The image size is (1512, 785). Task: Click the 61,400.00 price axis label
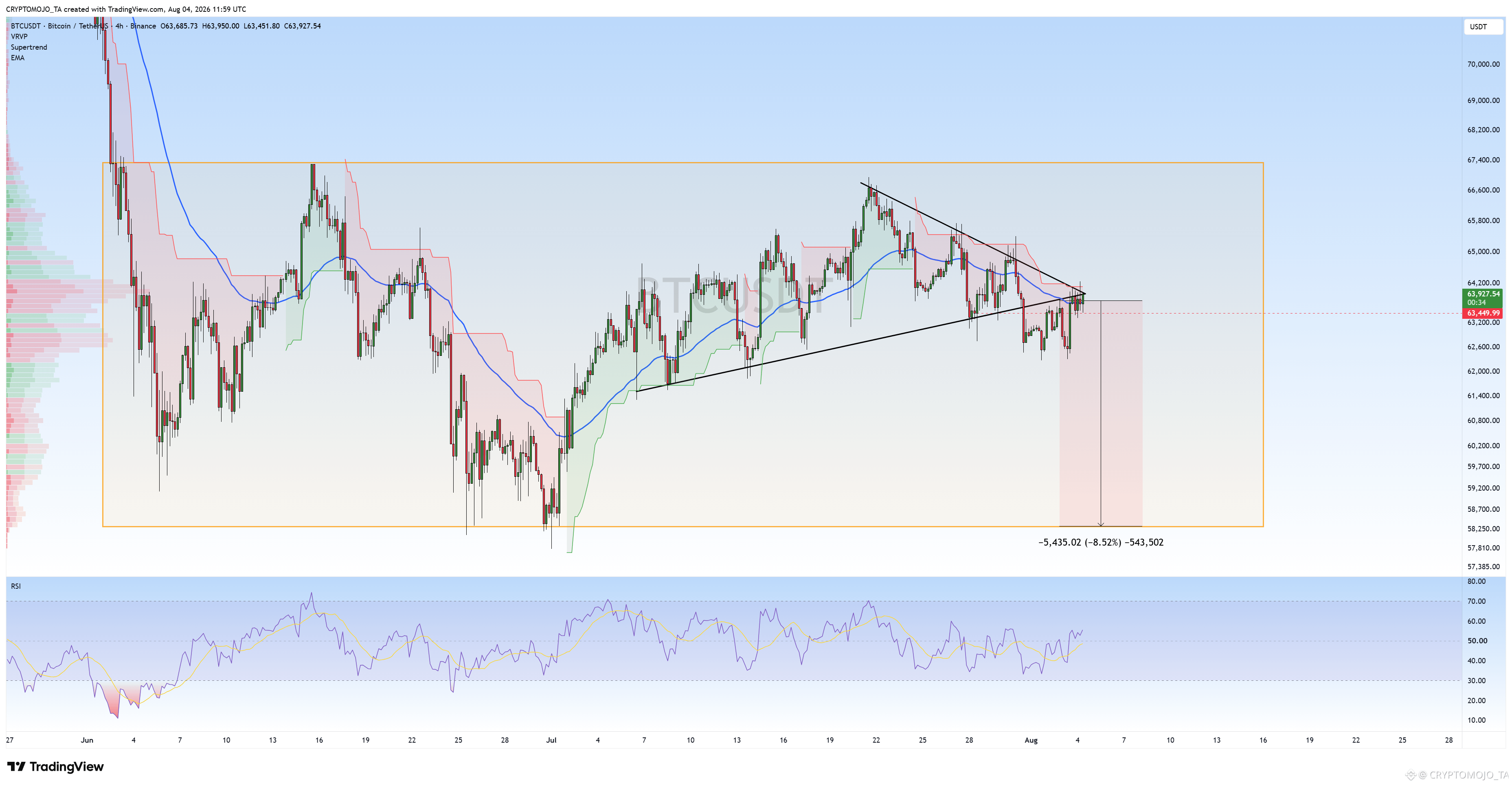[x=1483, y=395]
